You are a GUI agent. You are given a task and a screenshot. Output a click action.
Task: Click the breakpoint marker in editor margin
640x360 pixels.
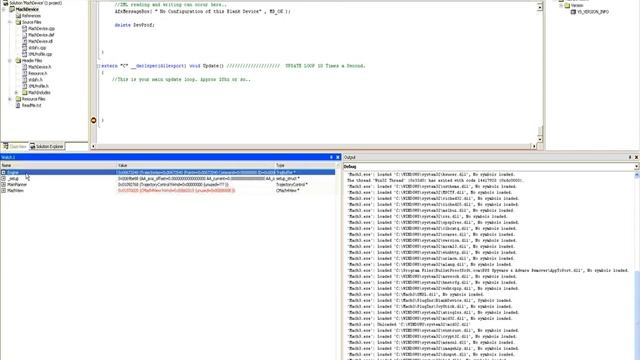coord(93,120)
